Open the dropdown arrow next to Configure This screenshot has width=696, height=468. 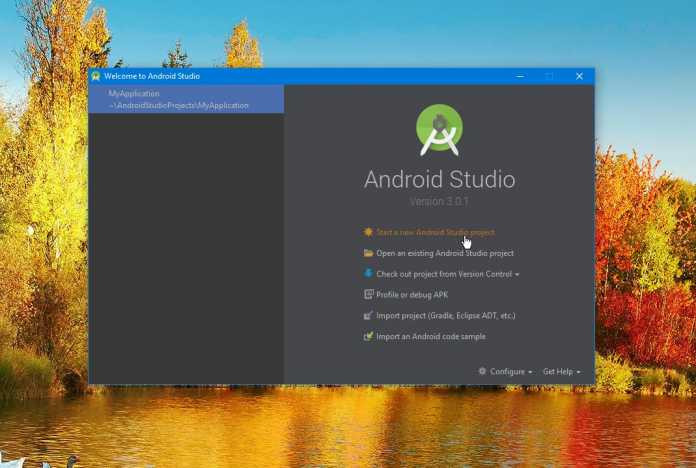[530, 372]
